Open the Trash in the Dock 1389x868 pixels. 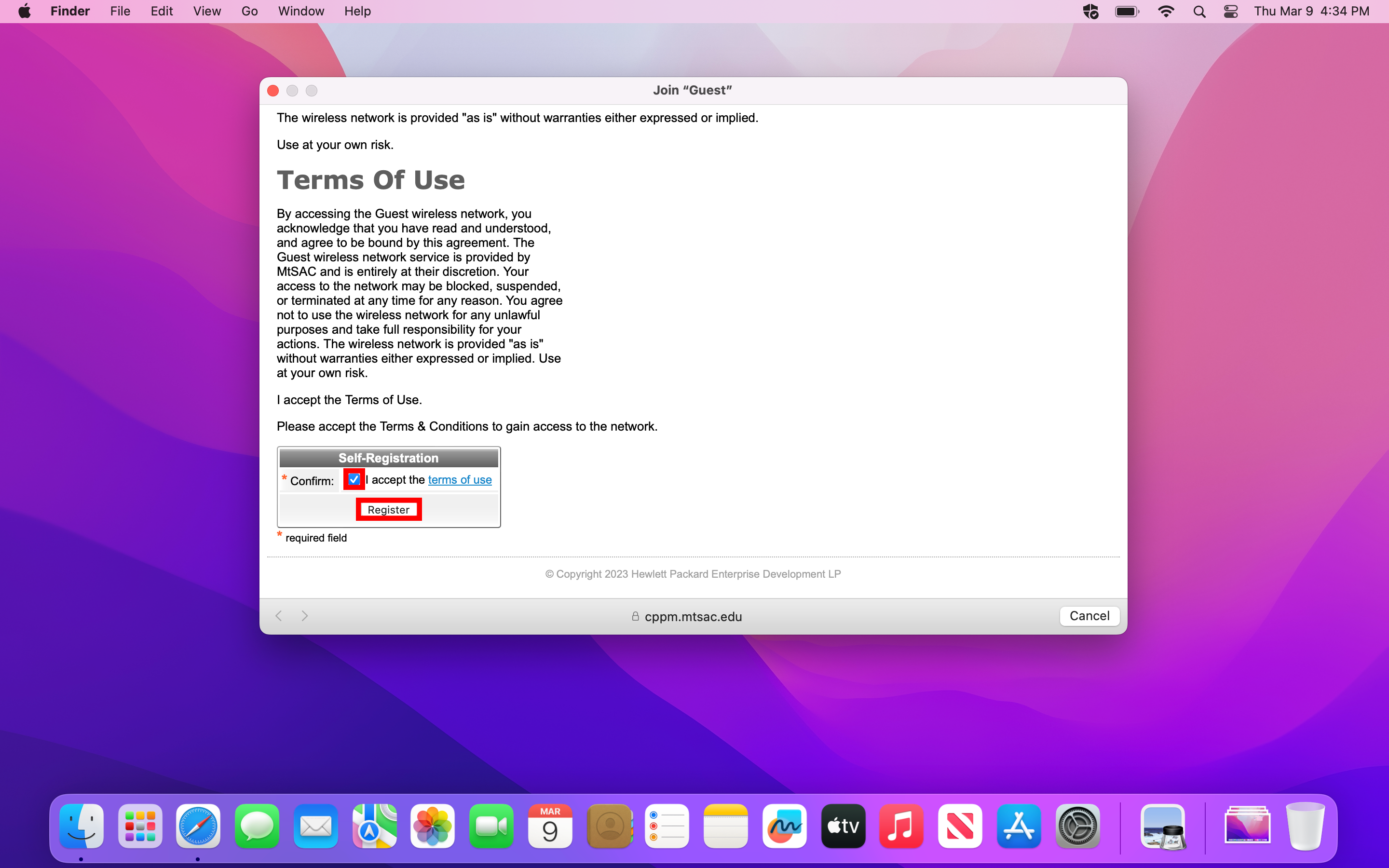click(1305, 827)
